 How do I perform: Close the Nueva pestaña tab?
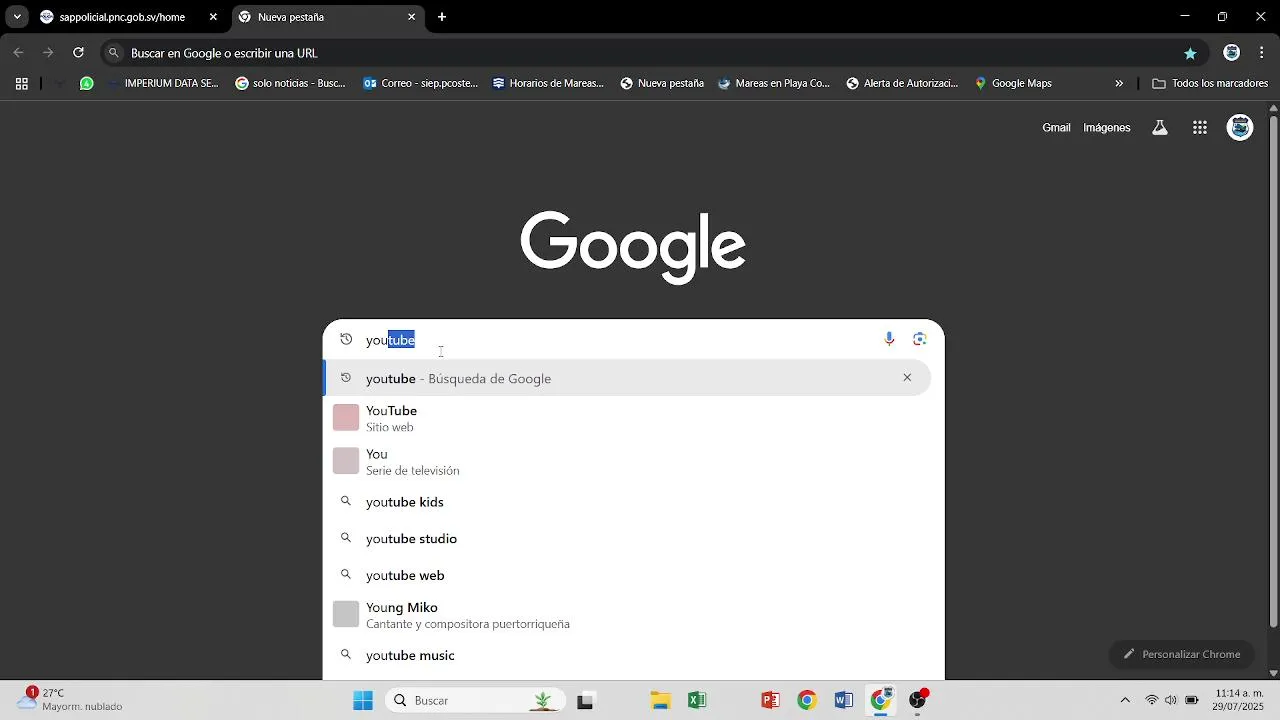click(411, 17)
